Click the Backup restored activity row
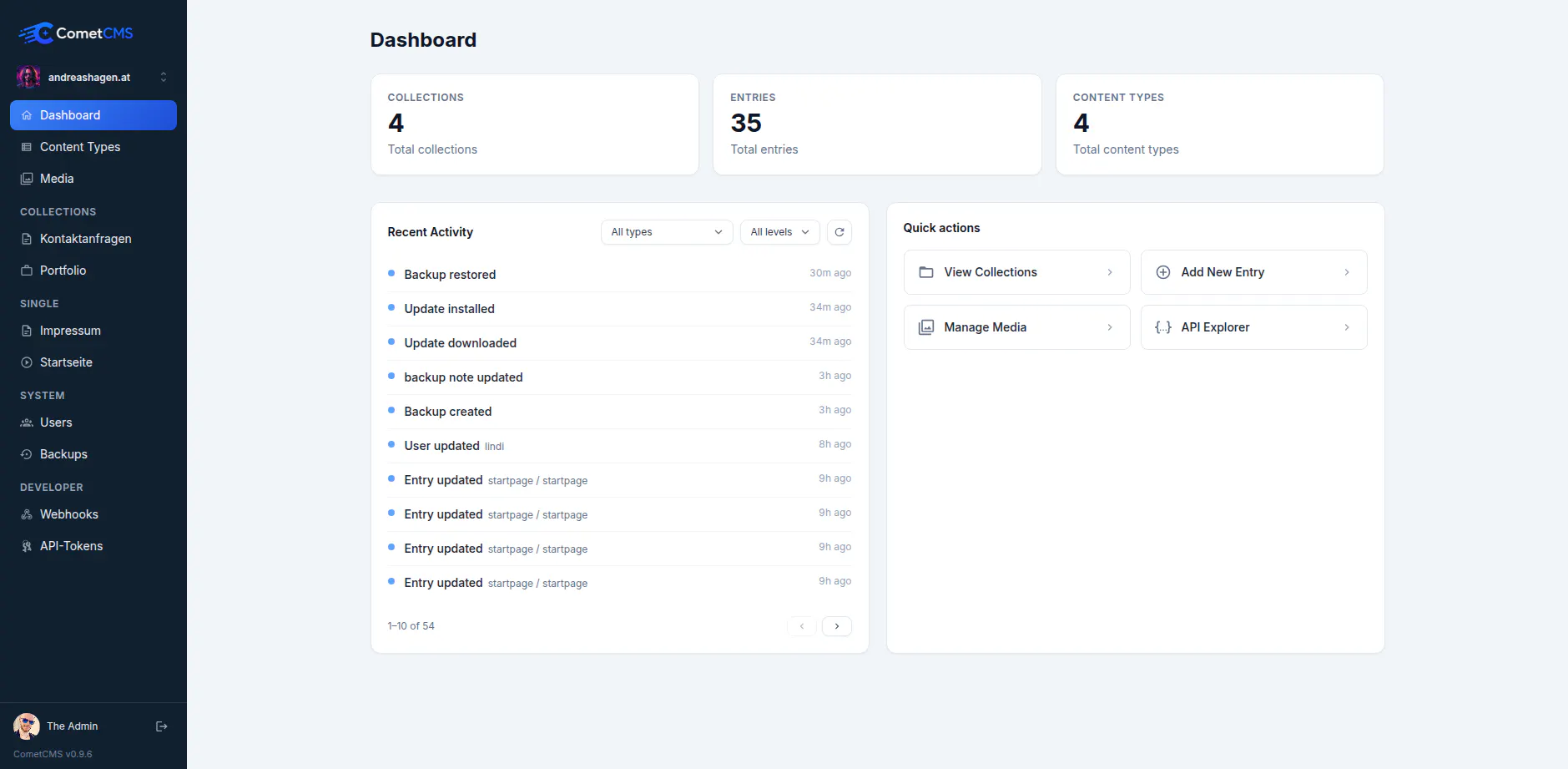The width and height of the screenshot is (1568, 769). 619,274
